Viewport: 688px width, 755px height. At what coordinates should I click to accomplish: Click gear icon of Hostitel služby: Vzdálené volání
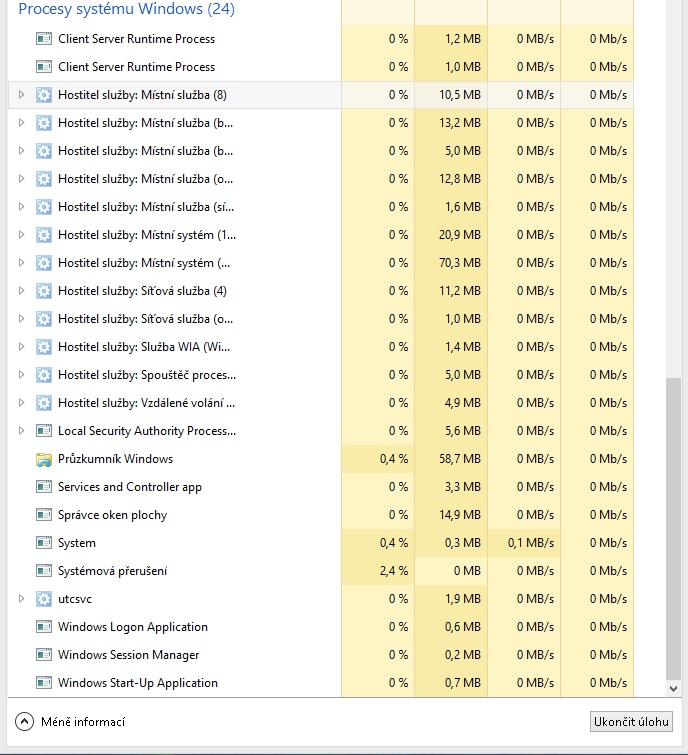tap(44, 403)
